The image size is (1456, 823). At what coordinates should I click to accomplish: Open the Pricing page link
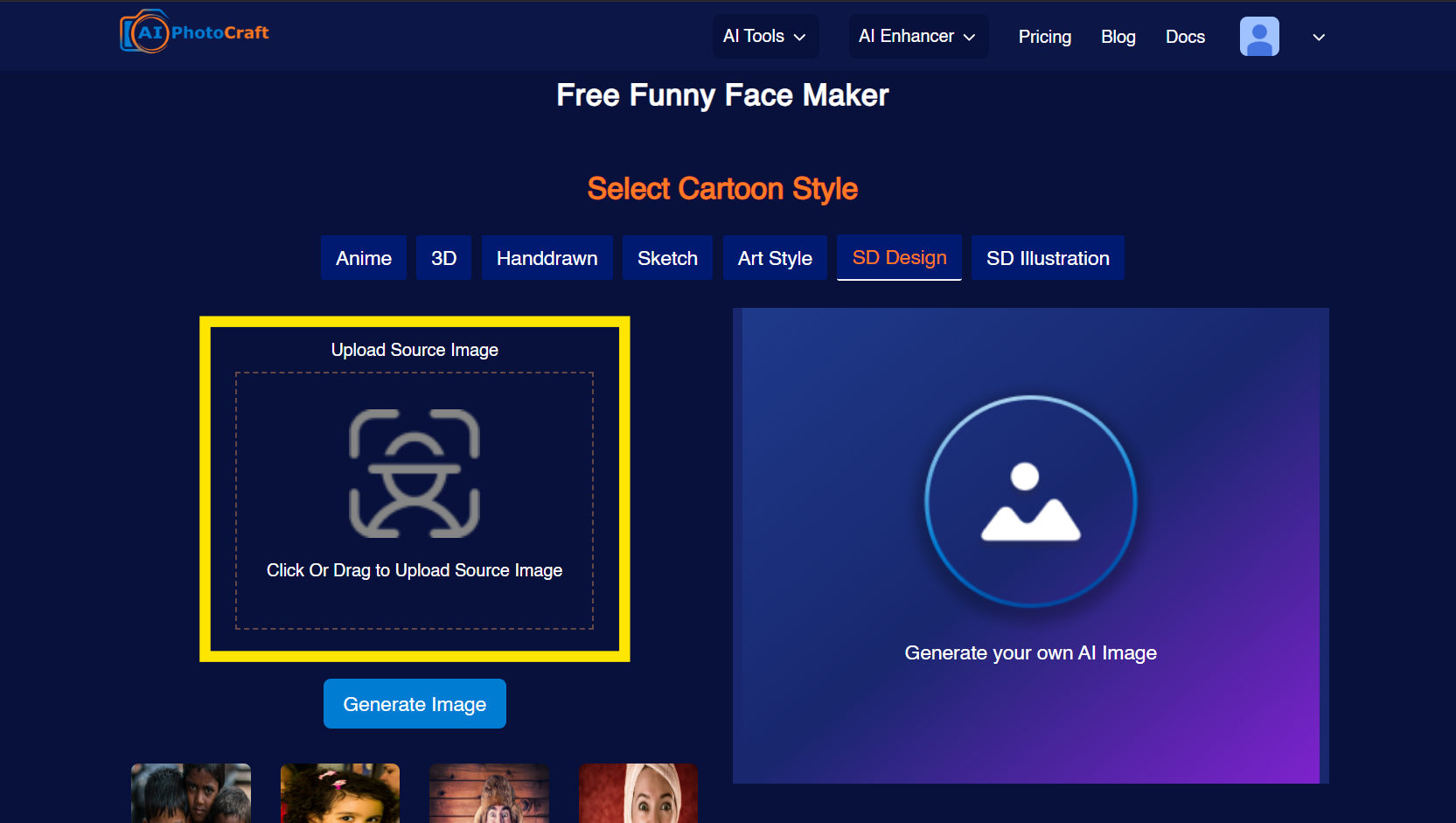(x=1045, y=37)
